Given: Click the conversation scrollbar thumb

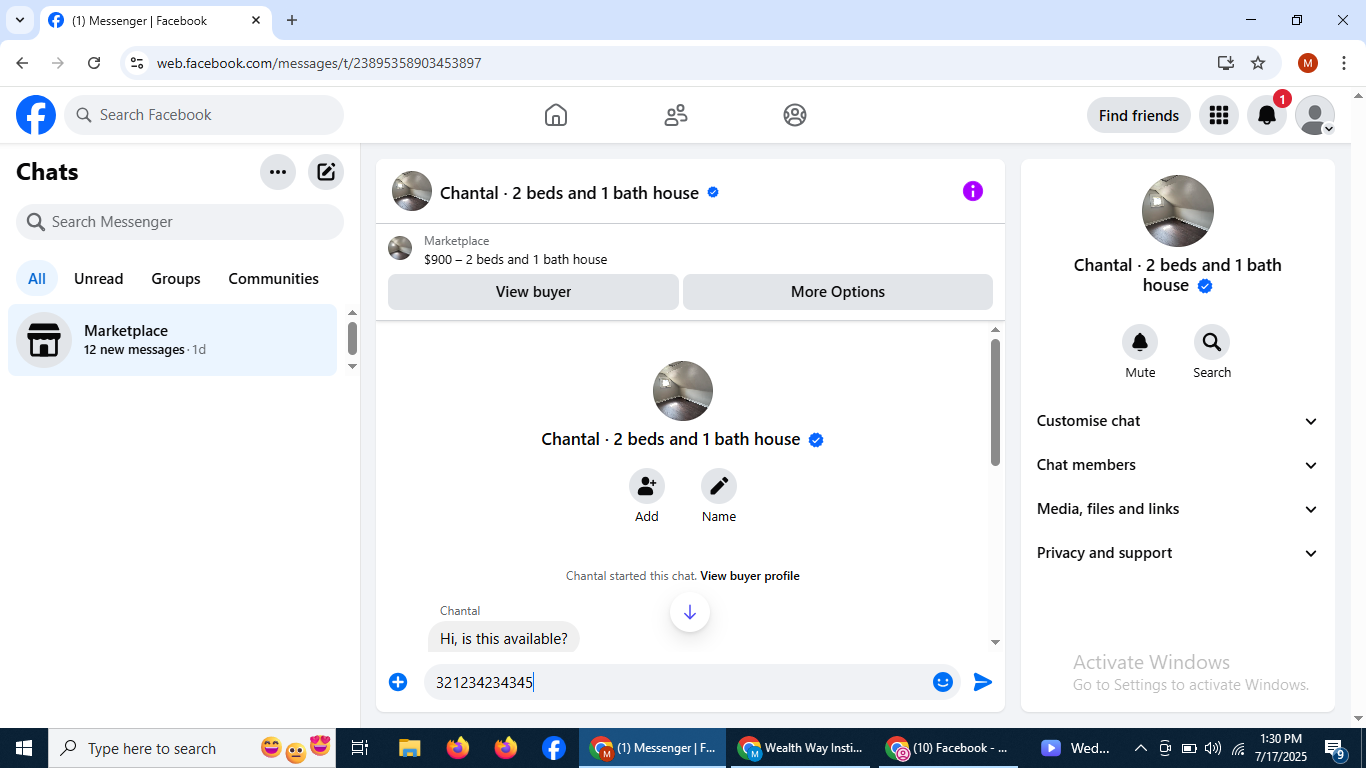Looking at the screenshot, I should (x=995, y=402).
